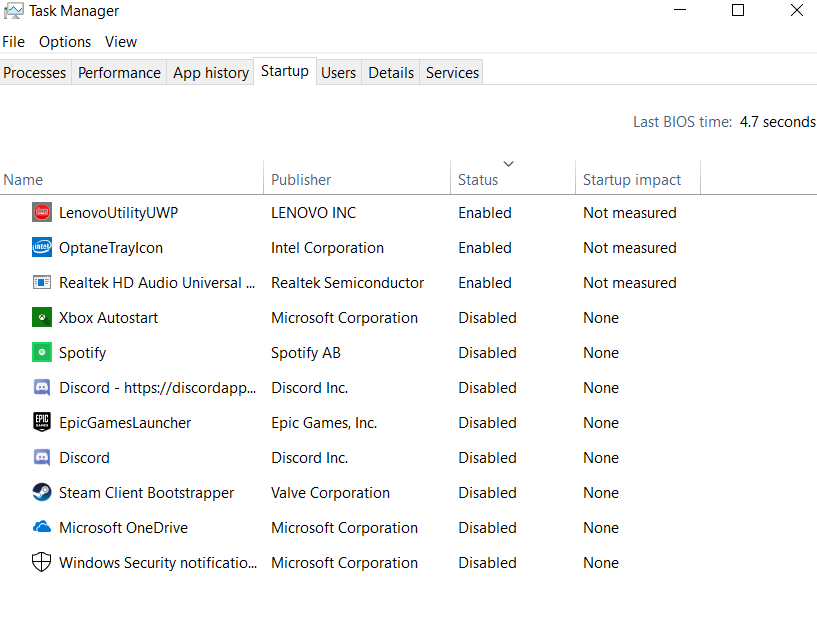Click the Steam Client Bootstrapper icon
The image size is (817, 642).
pos(42,492)
